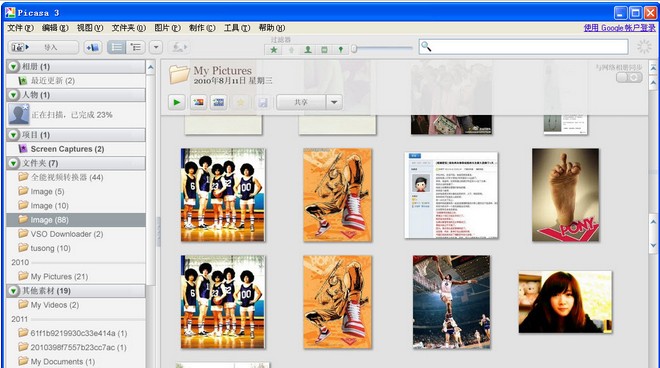Collapse the 其他素材 (19) section
660x368 pixels.
pyautogui.click(x=13, y=291)
